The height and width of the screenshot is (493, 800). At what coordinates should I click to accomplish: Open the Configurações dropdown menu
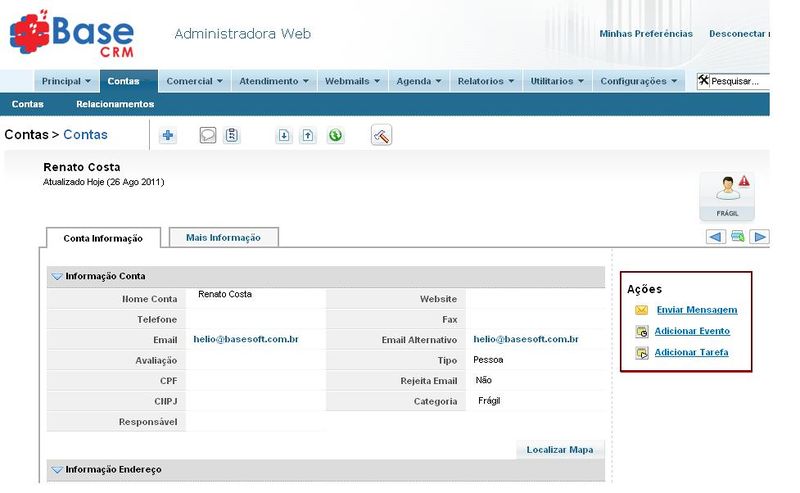(x=638, y=81)
